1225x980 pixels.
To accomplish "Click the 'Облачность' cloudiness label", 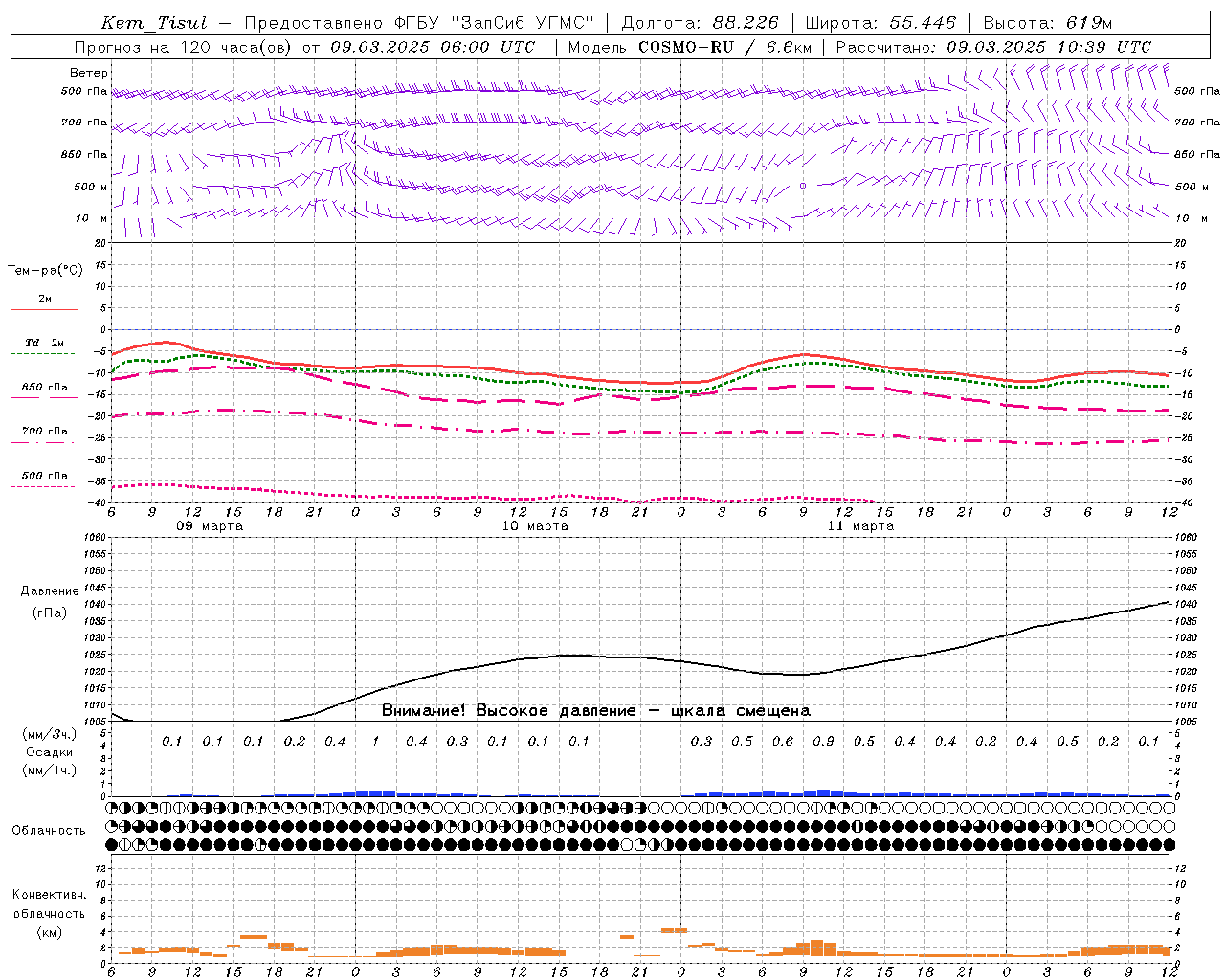I will point(49,831).
